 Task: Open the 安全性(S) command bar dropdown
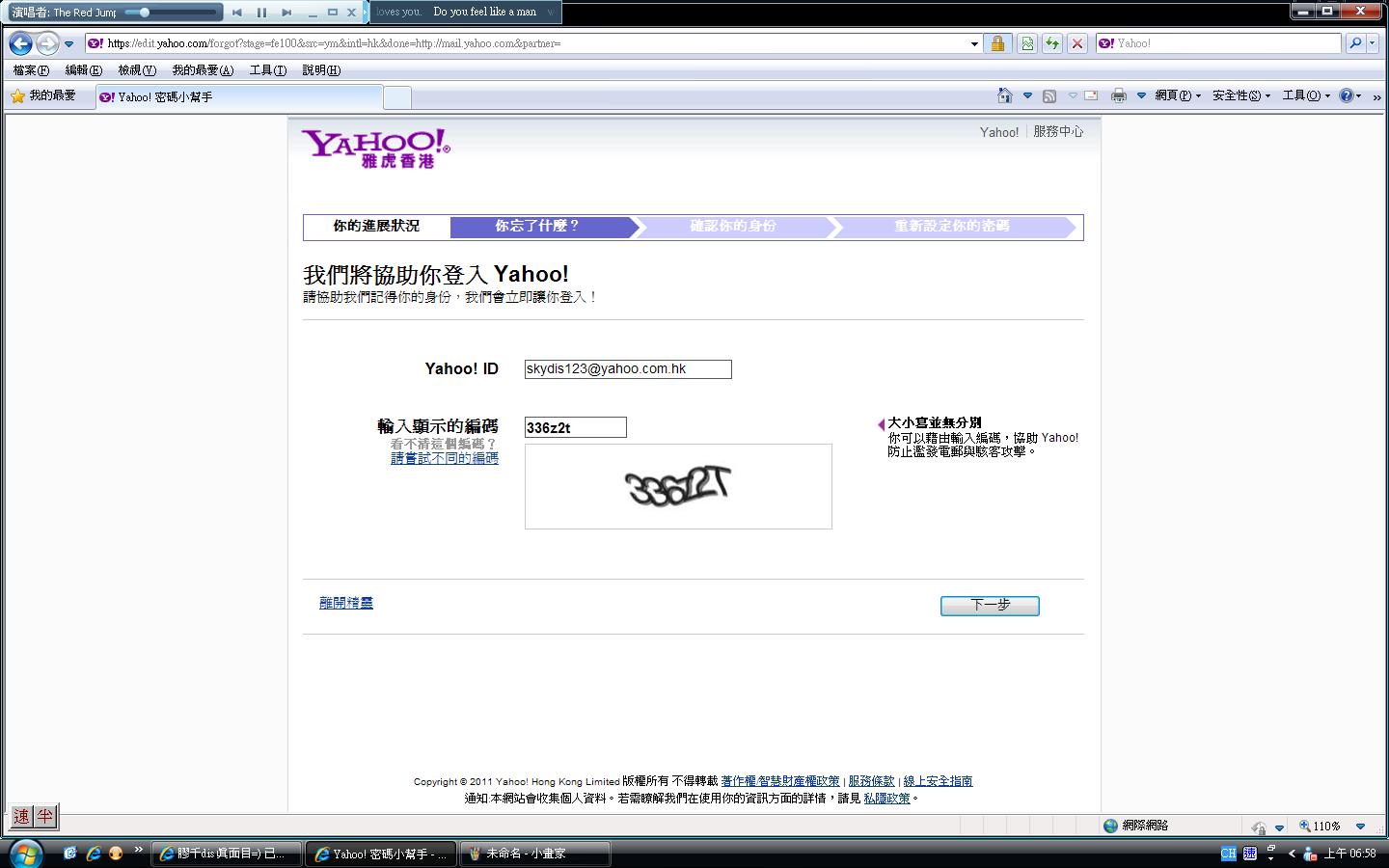[x=1241, y=95]
